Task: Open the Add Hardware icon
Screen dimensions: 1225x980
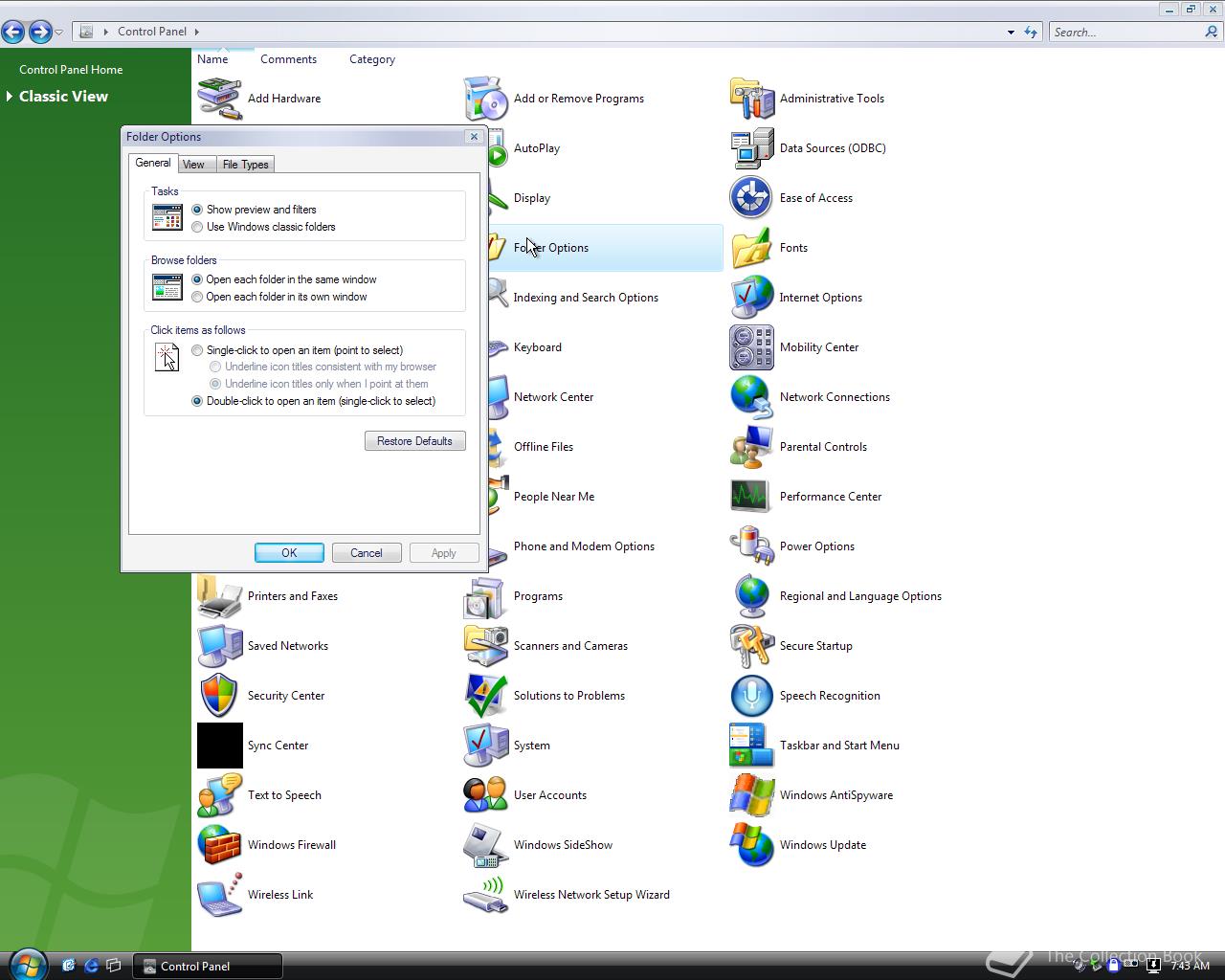Action: click(x=219, y=99)
